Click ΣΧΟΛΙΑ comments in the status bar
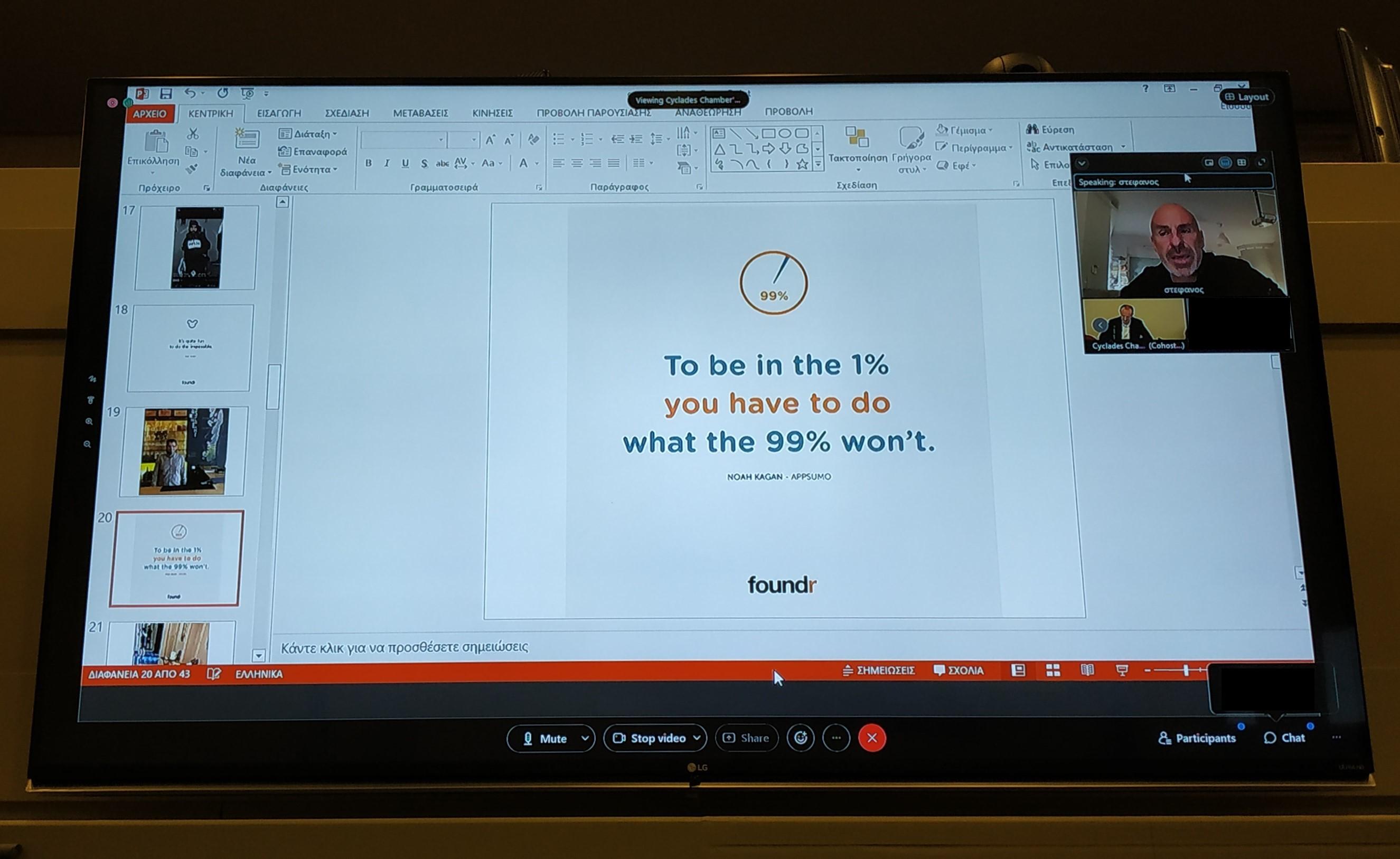1400x859 pixels. [x=959, y=671]
